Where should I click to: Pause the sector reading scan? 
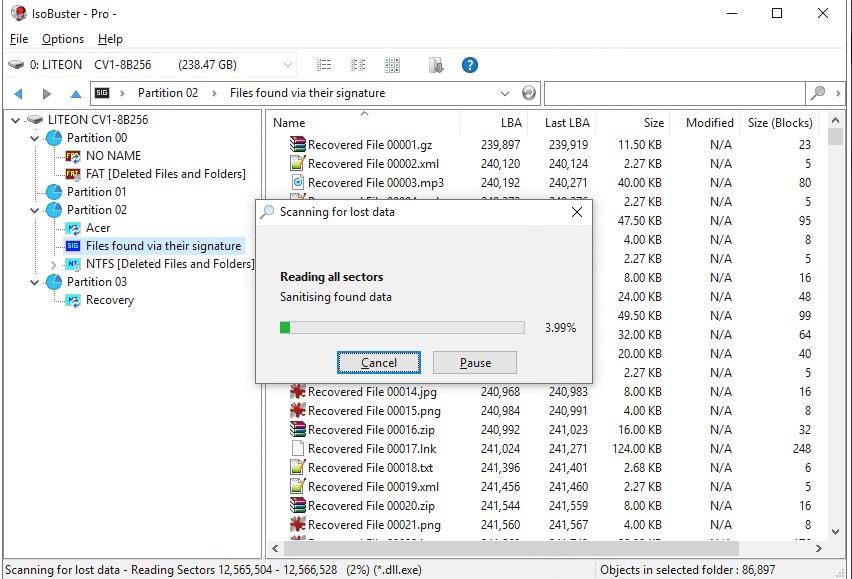pos(475,362)
